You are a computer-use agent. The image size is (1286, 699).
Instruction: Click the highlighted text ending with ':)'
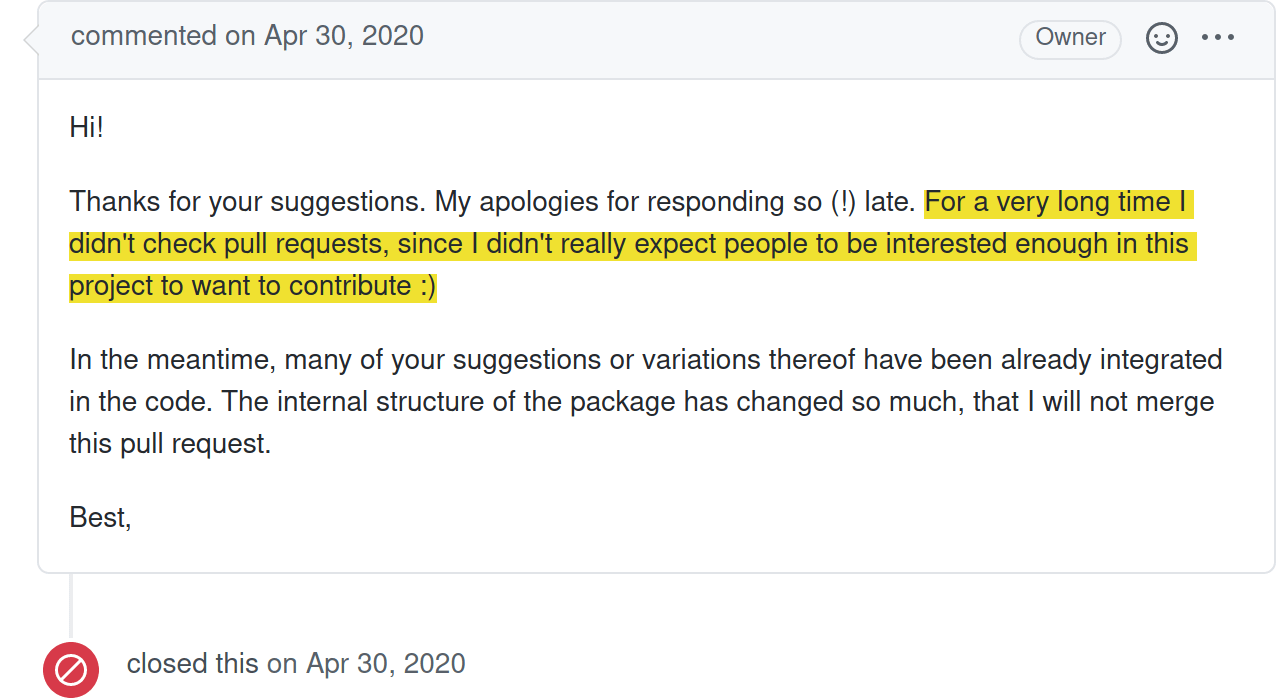point(250,285)
